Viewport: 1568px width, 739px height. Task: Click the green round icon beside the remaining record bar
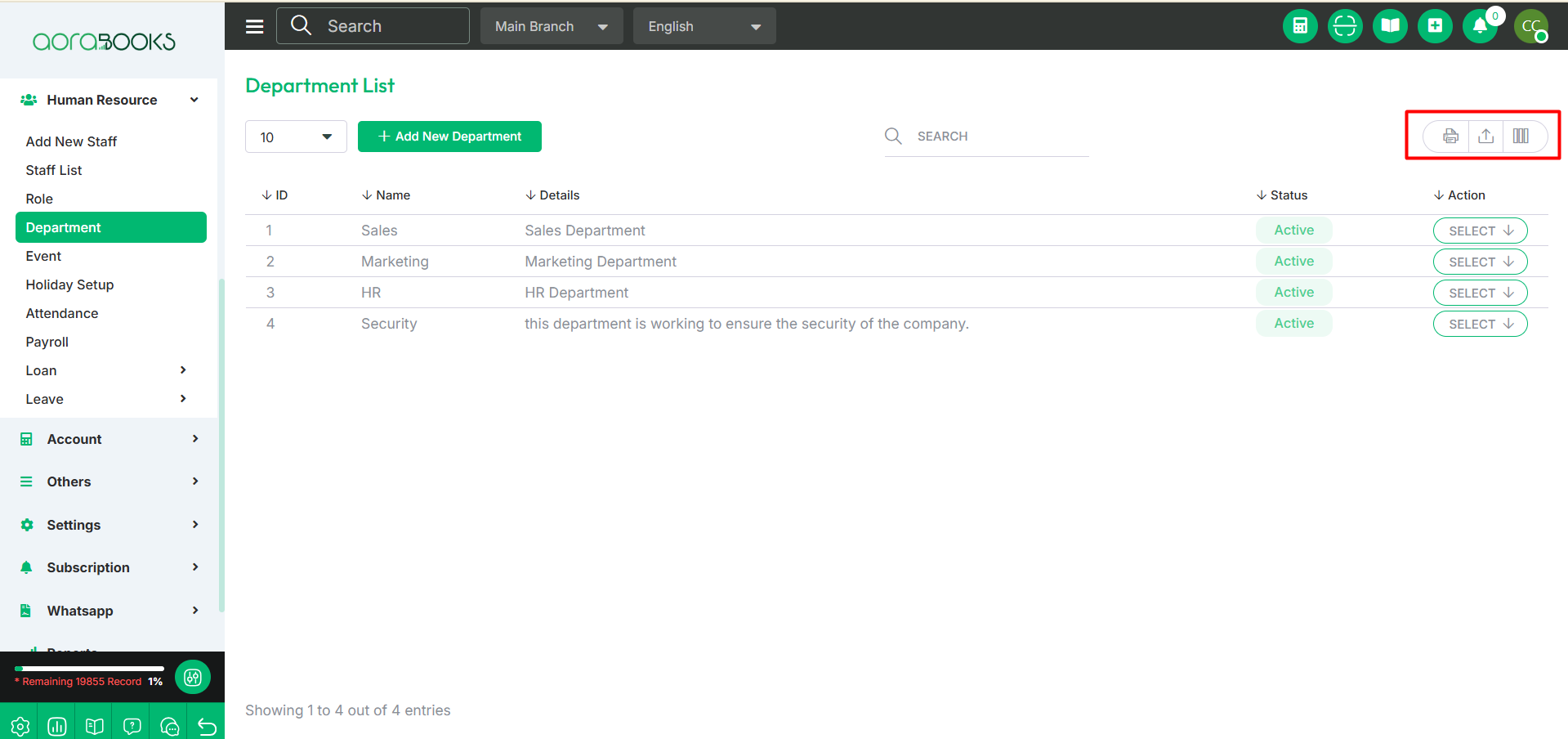(193, 677)
